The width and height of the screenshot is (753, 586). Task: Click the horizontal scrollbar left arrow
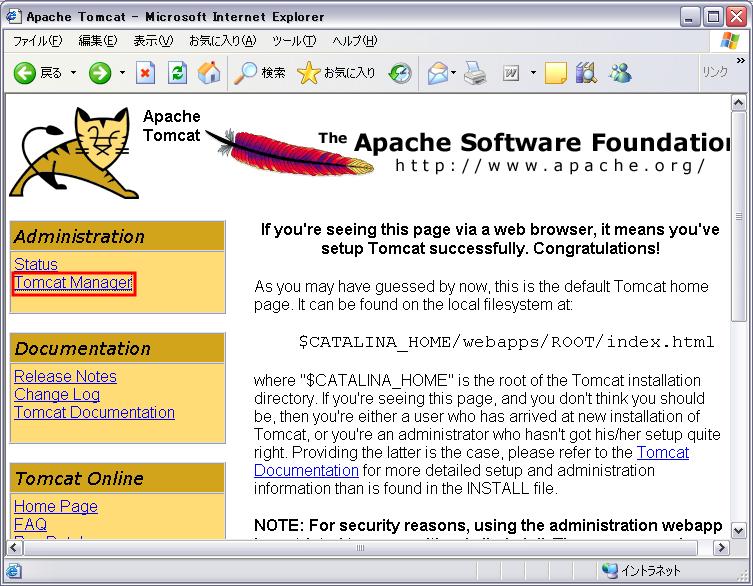click(x=13, y=548)
